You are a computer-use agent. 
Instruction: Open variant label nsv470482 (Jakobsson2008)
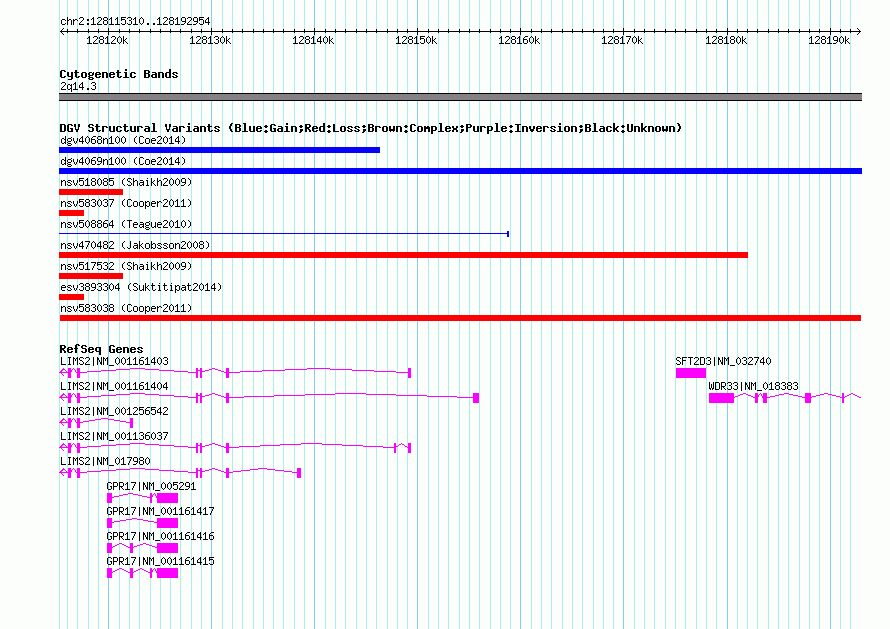tap(135, 245)
